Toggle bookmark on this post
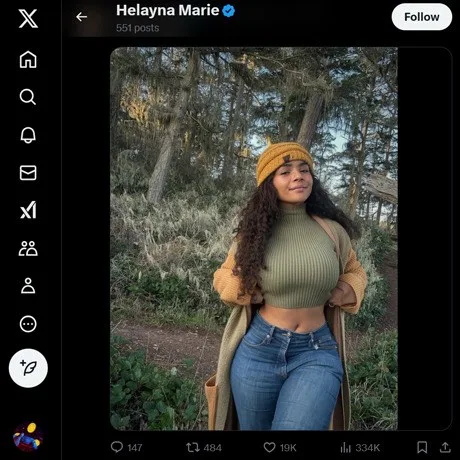 [422, 447]
